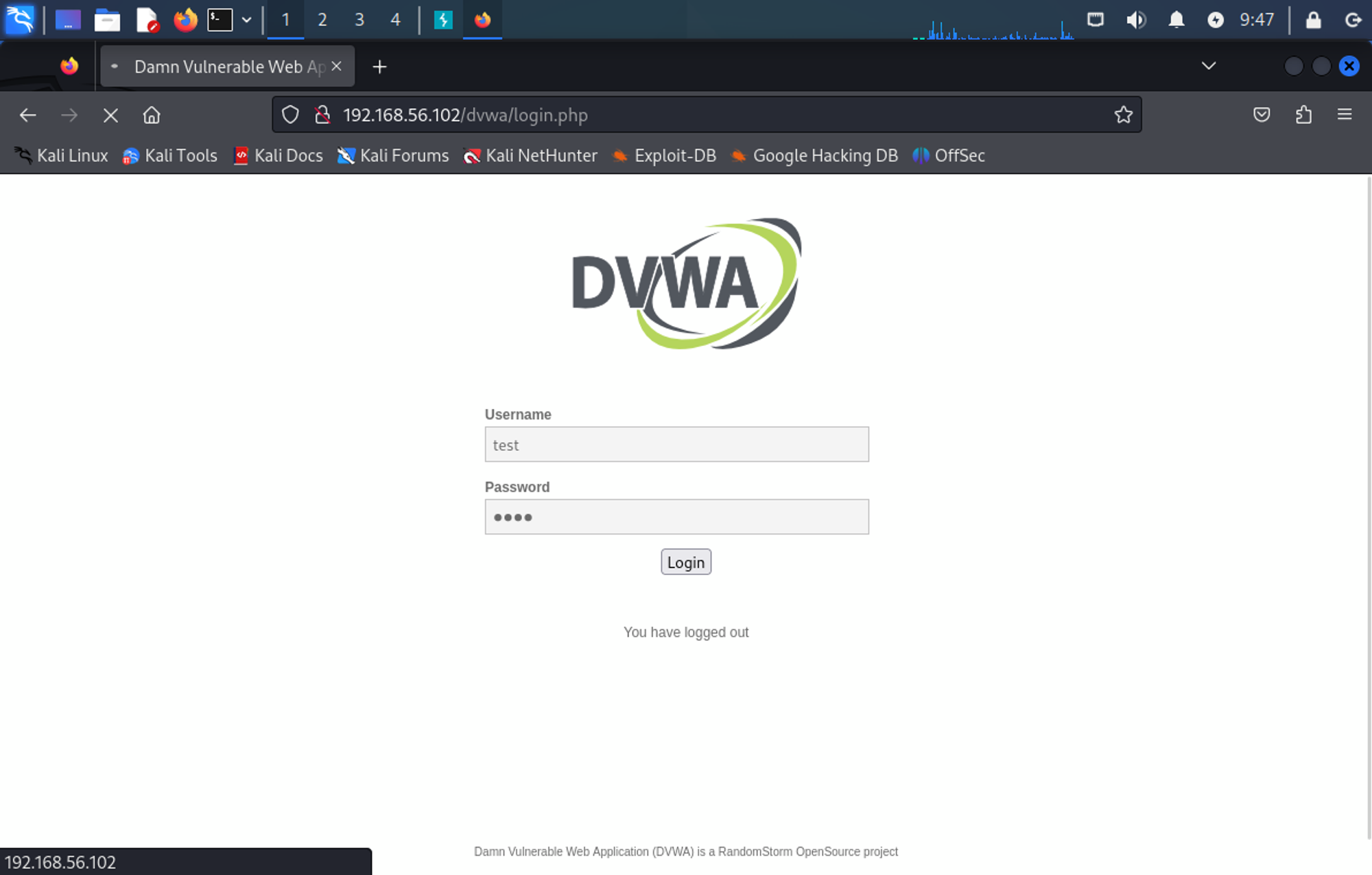
Task: Switch to workspace 3
Action: tap(359, 20)
